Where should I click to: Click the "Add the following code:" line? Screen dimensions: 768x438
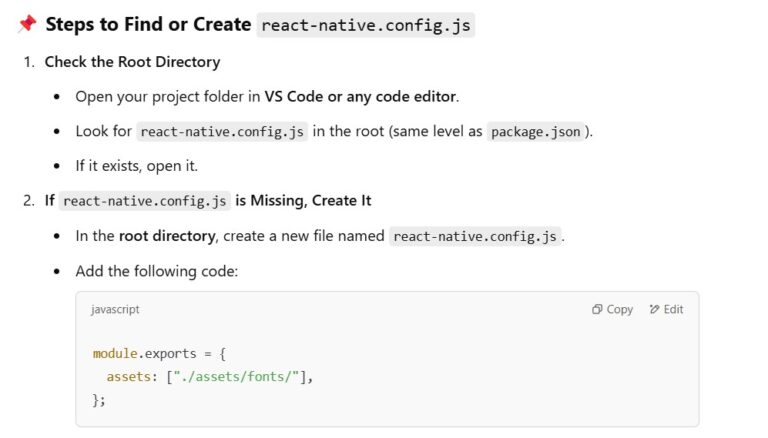[156, 271]
